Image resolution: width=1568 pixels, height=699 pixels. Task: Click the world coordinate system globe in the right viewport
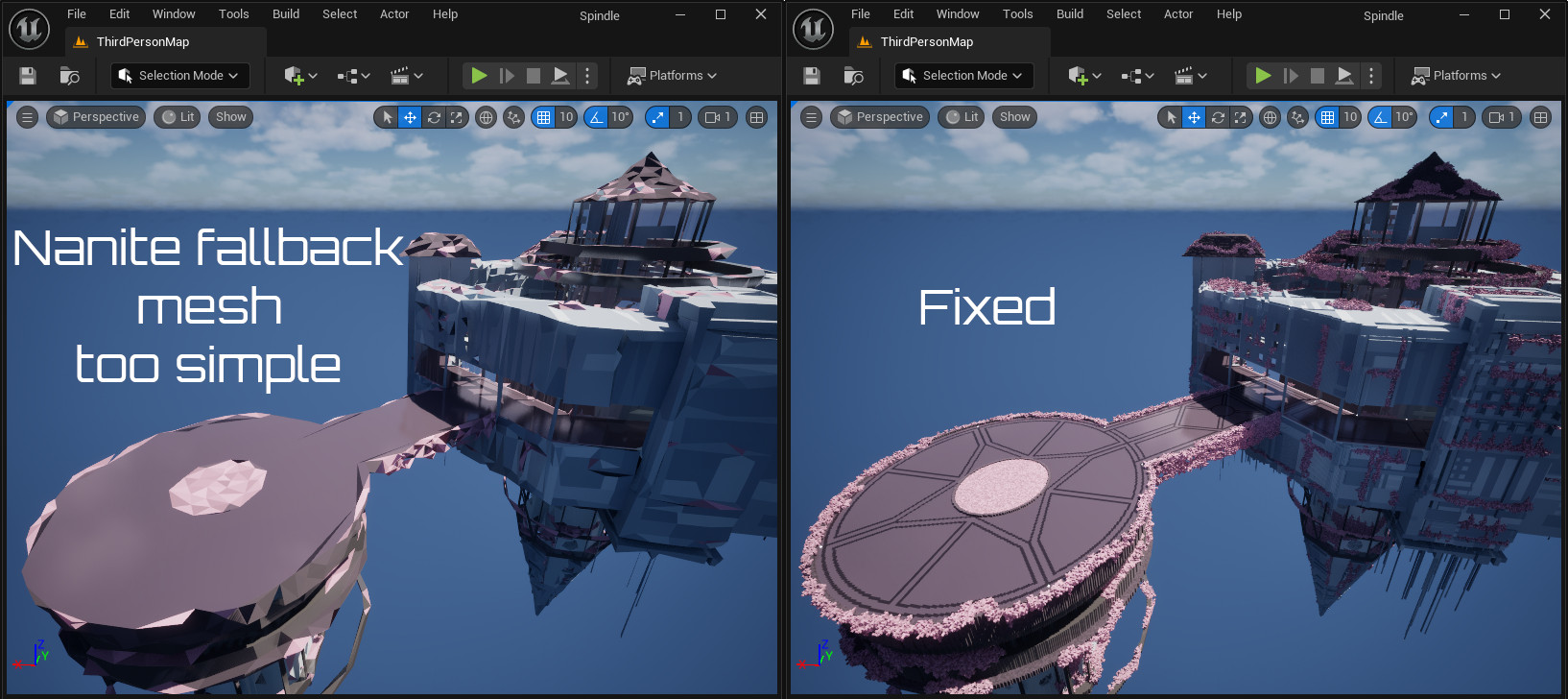(x=1271, y=117)
